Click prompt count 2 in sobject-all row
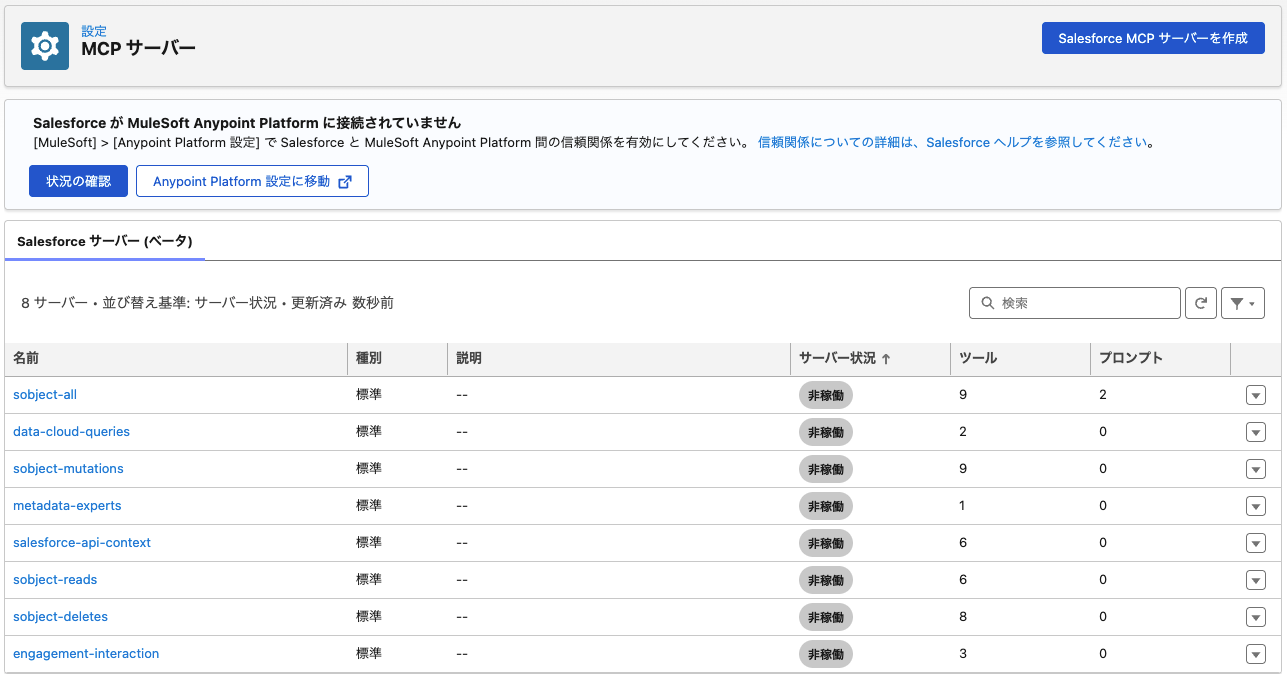1287x680 pixels. [x=1103, y=395]
